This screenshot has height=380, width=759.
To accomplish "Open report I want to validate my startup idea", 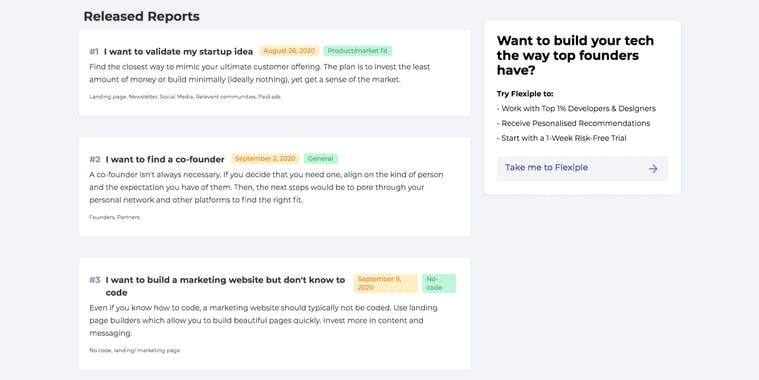I will click(x=178, y=51).
